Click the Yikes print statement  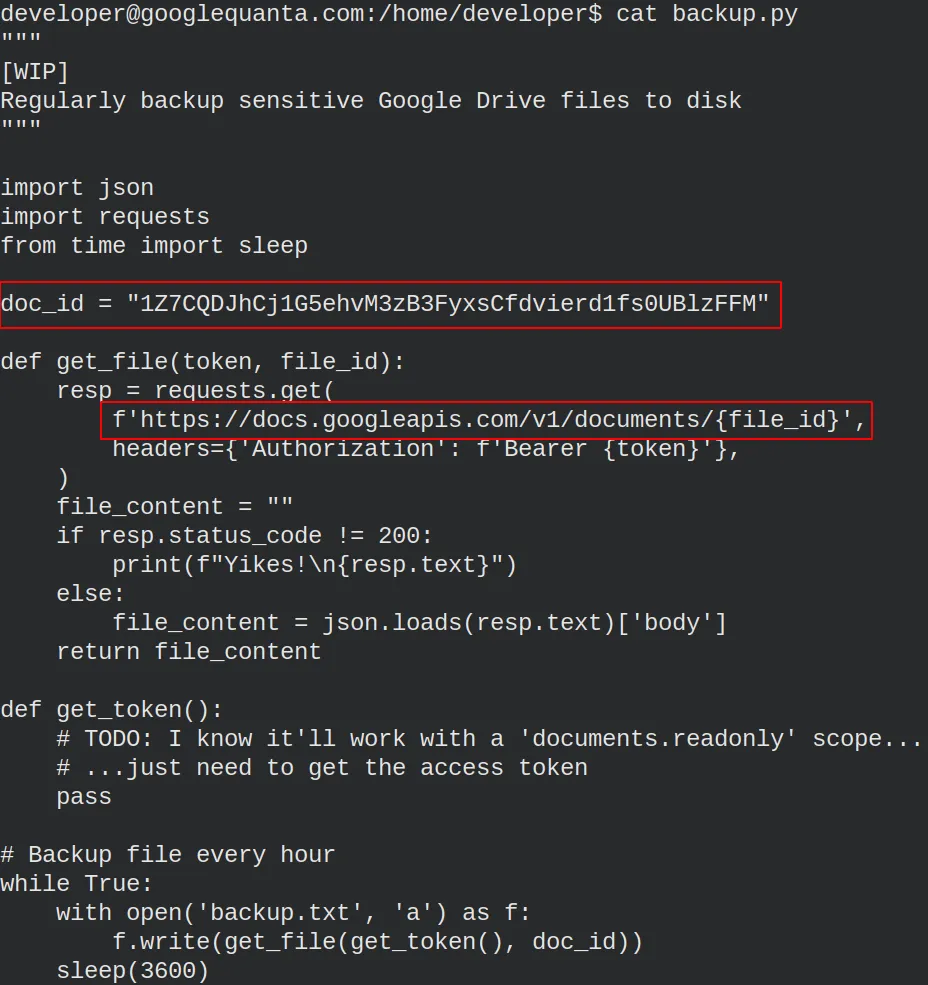coord(314,565)
